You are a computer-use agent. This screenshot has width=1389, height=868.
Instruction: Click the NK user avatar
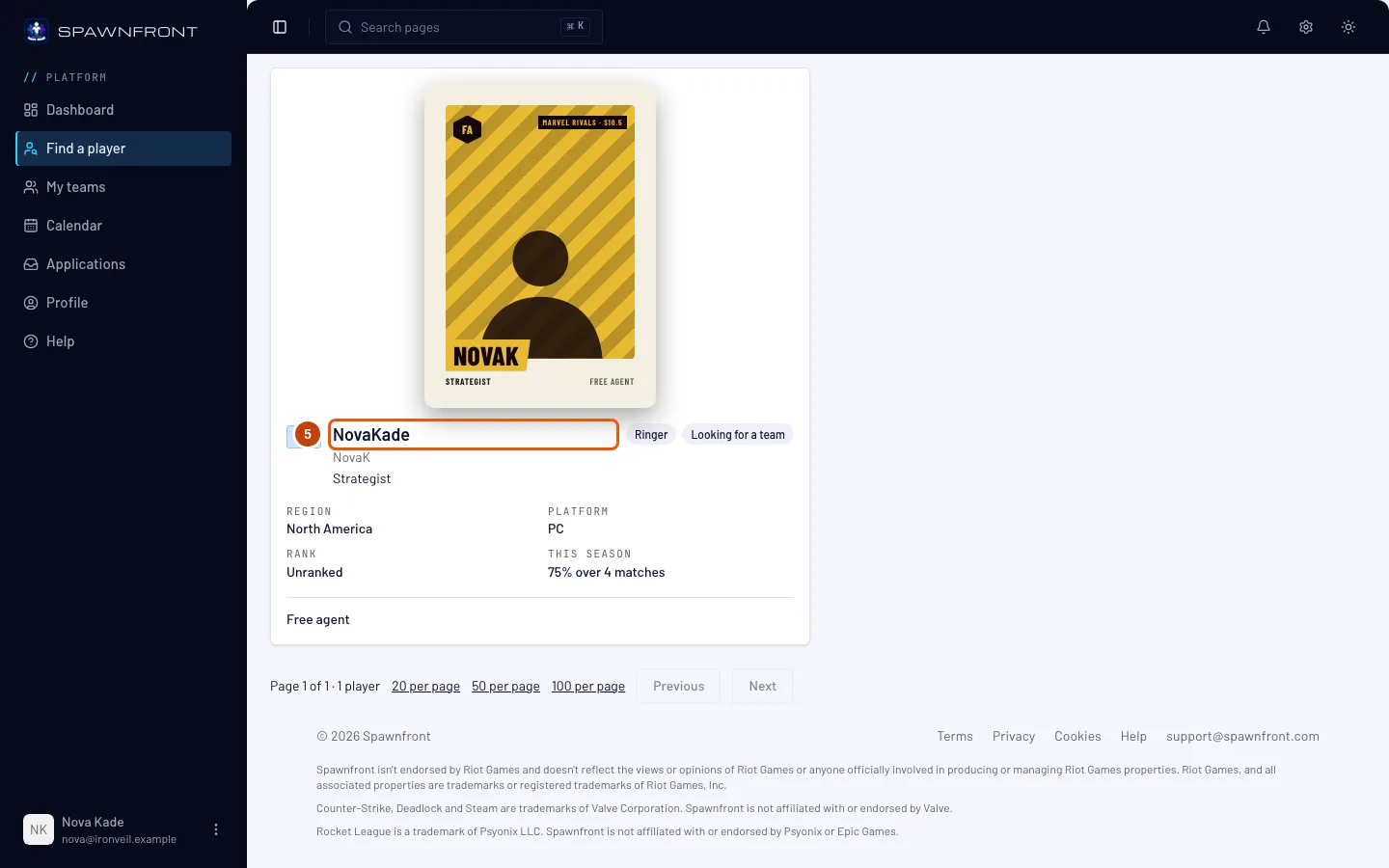(39, 829)
